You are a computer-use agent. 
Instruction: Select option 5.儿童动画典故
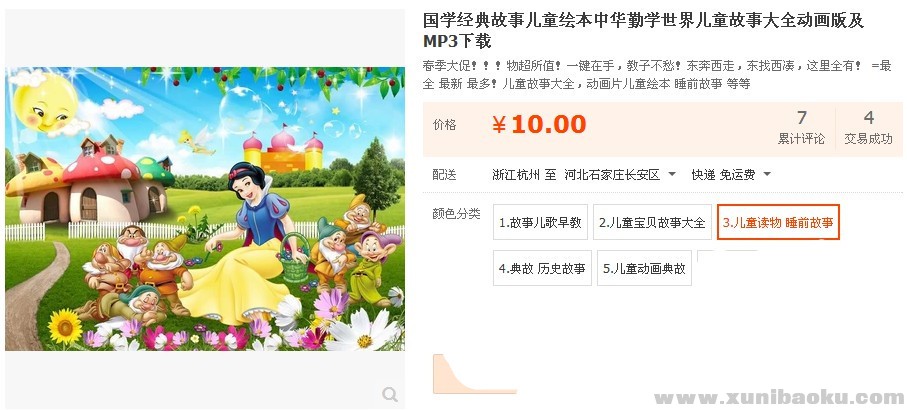pos(644,268)
